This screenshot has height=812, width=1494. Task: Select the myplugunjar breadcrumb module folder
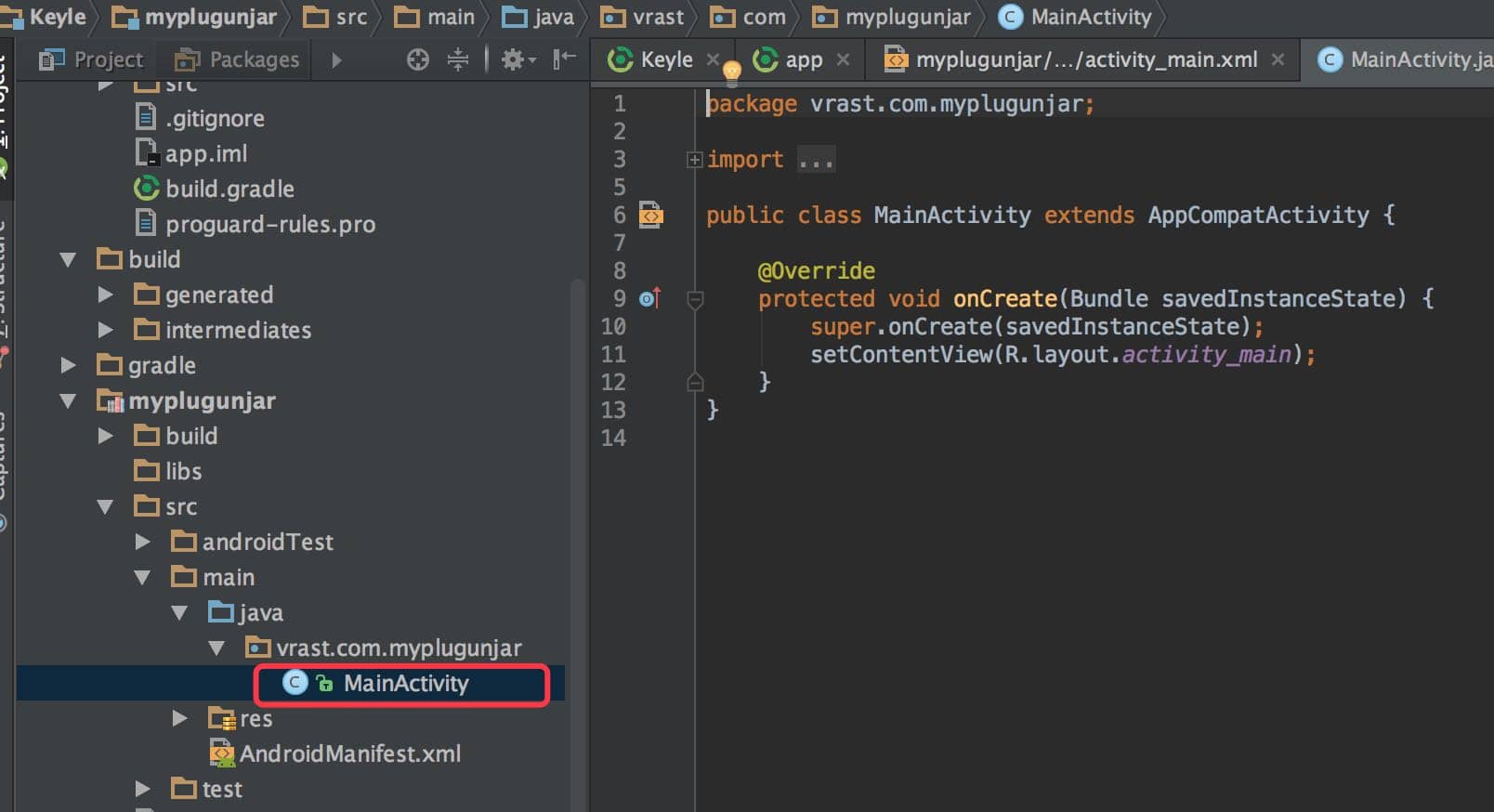[x=193, y=17]
